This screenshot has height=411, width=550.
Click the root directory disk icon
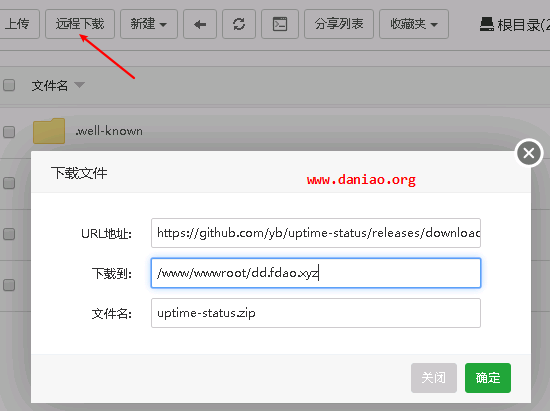(487, 25)
